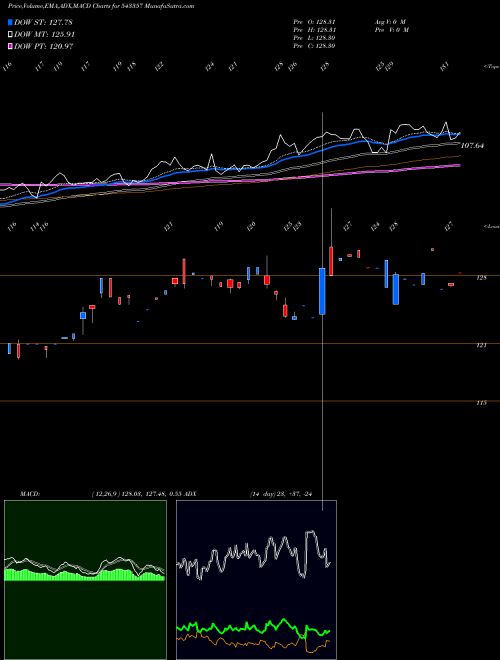The width and height of the screenshot is (500, 660).
Task: Select the DOW MT: 125.91 legend label
Action: pos(45,35)
